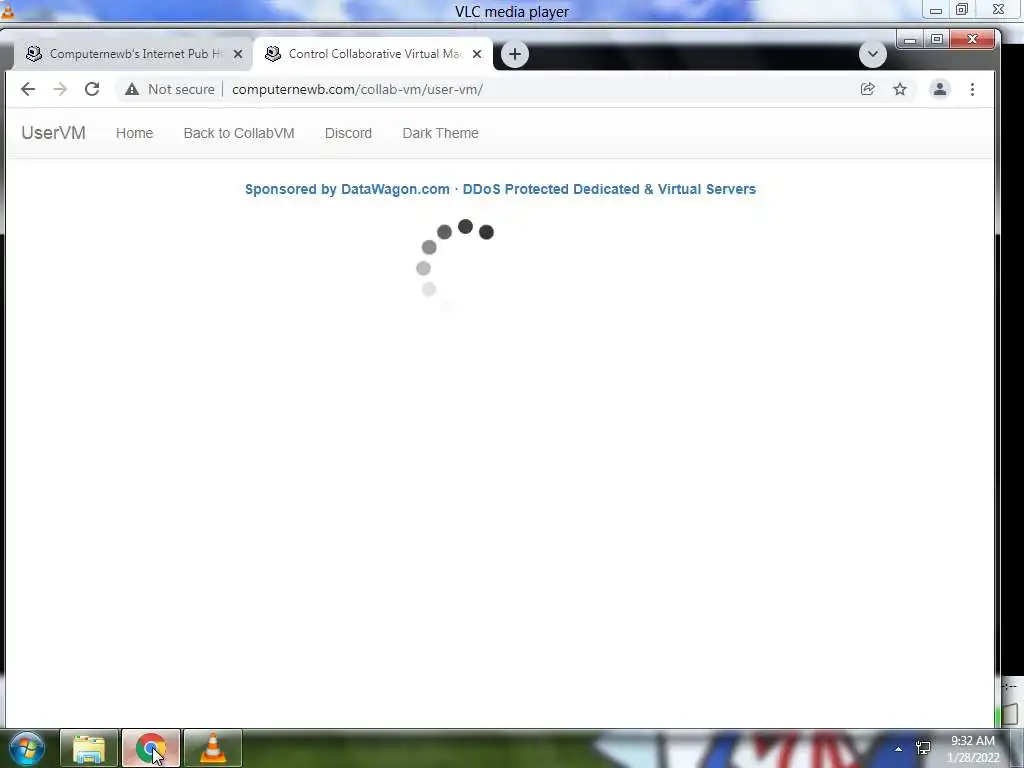Reload the page with the refresh icon

point(92,89)
